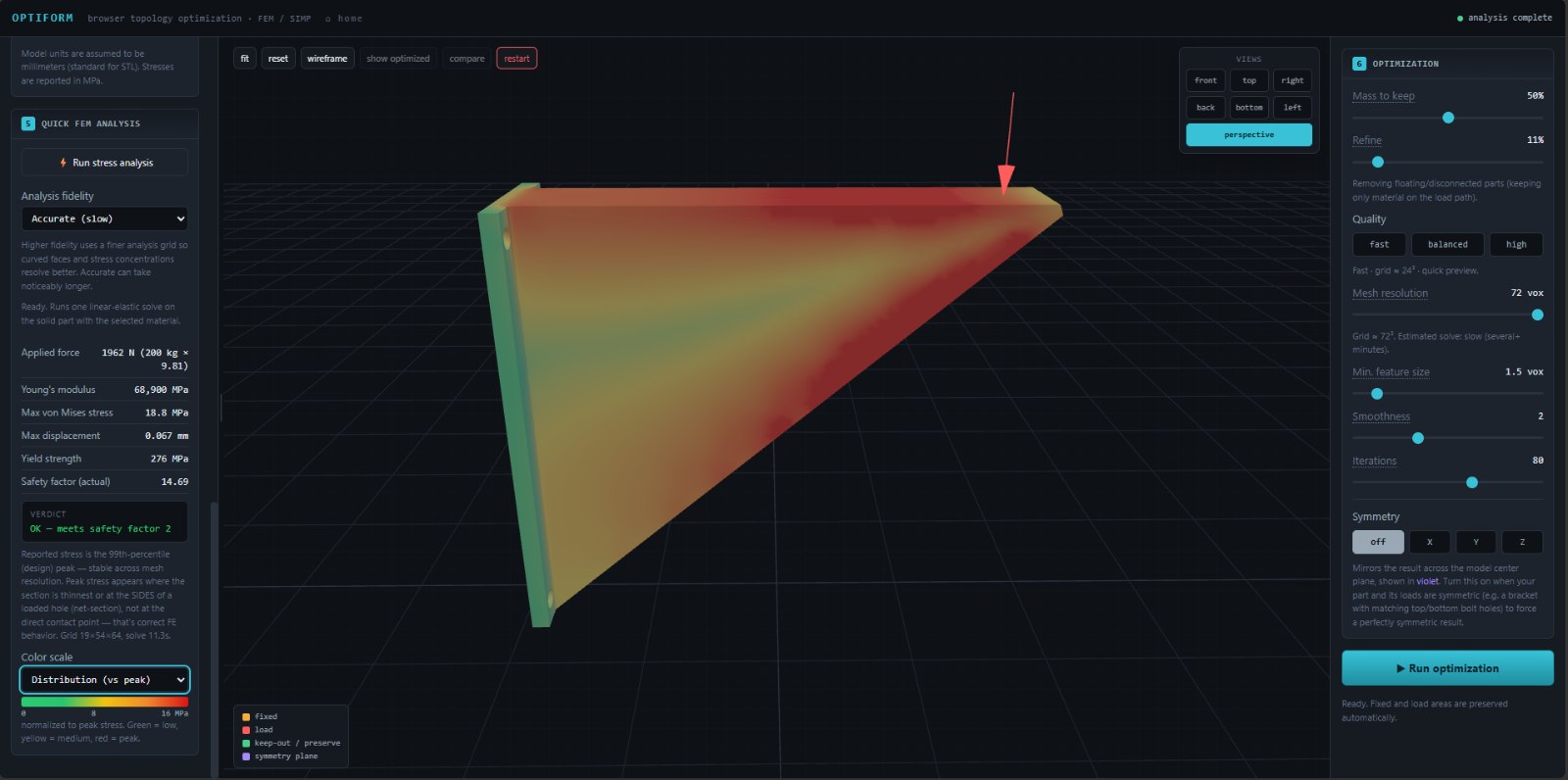
Task: Open the Color scale Distribution dropdown
Action: [105, 680]
